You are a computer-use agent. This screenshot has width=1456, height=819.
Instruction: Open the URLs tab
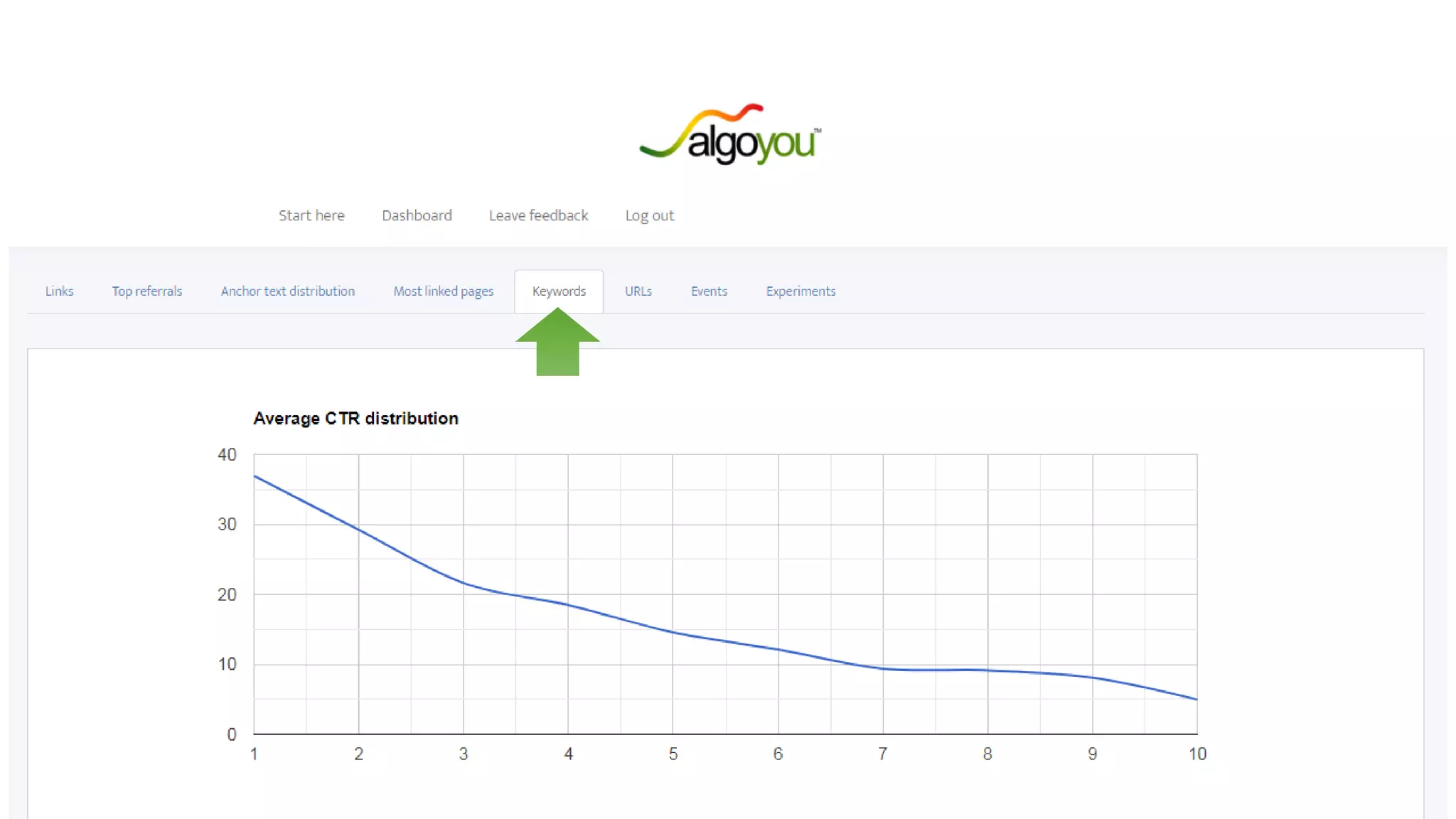(x=638, y=291)
